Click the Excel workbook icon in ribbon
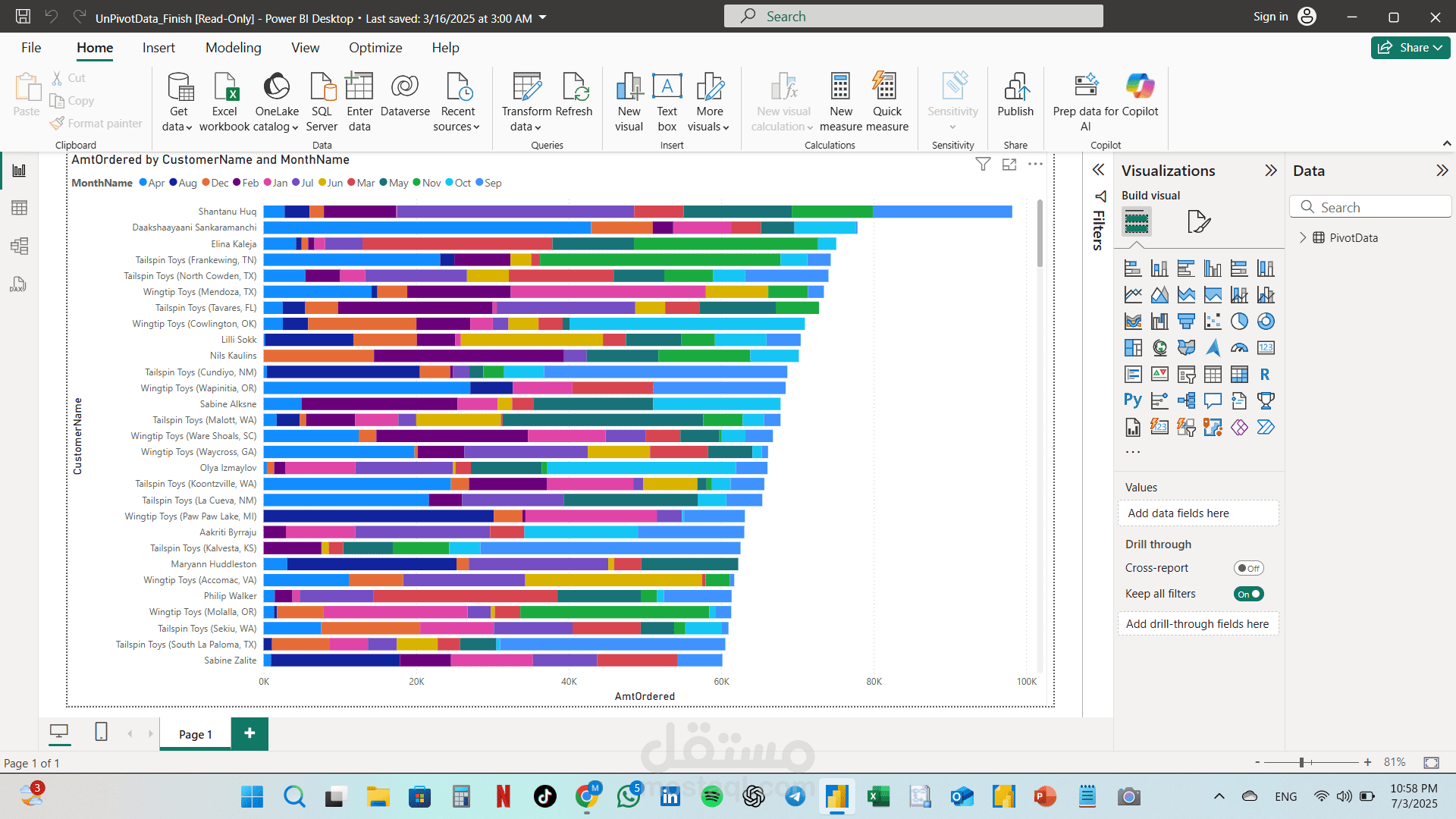Screen dimensions: 1456x819 pyautogui.click(x=224, y=102)
